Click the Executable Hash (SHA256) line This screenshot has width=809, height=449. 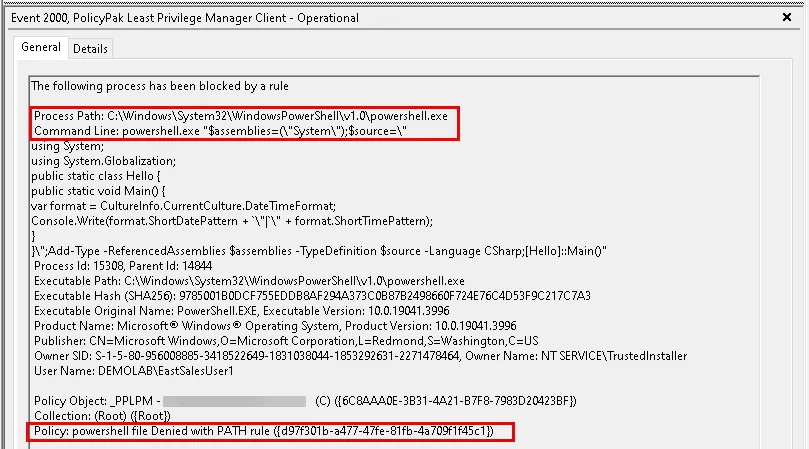[x=312, y=296]
